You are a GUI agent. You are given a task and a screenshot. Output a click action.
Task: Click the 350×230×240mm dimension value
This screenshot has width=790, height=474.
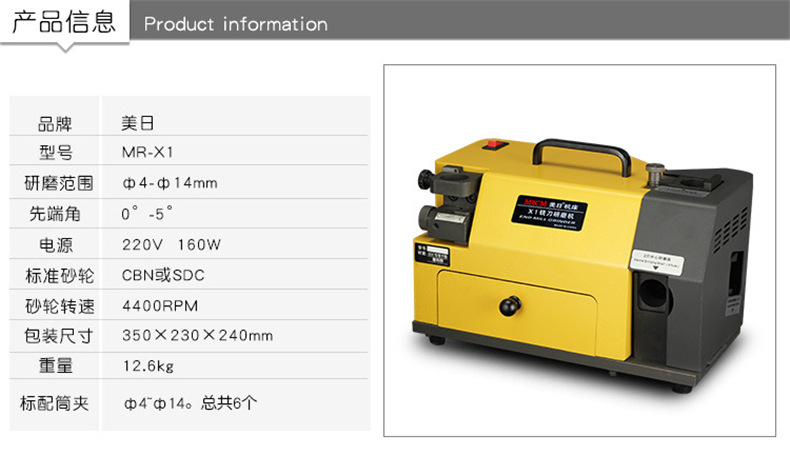(198, 335)
